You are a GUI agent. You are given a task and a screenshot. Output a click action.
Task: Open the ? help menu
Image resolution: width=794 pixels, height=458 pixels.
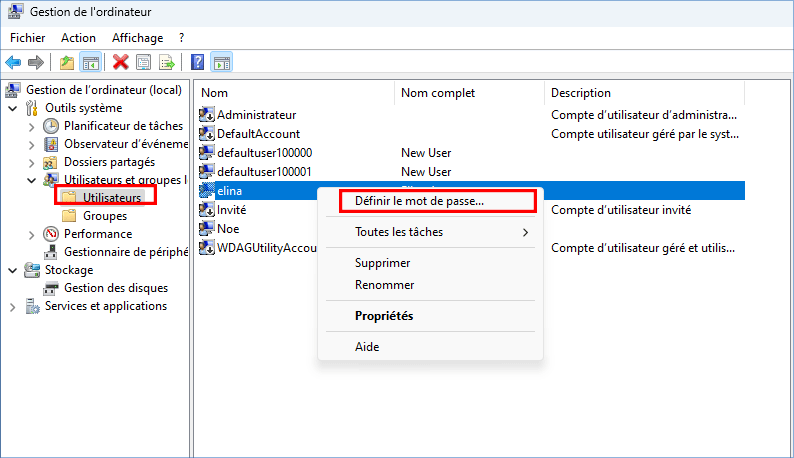[x=182, y=38]
